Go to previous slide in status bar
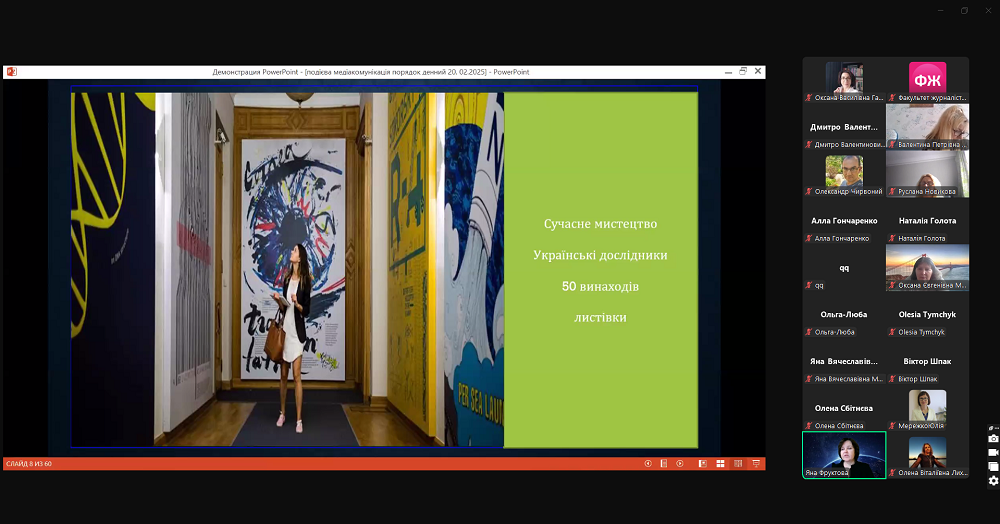This screenshot has height=524, width=1000. point(648,463)
